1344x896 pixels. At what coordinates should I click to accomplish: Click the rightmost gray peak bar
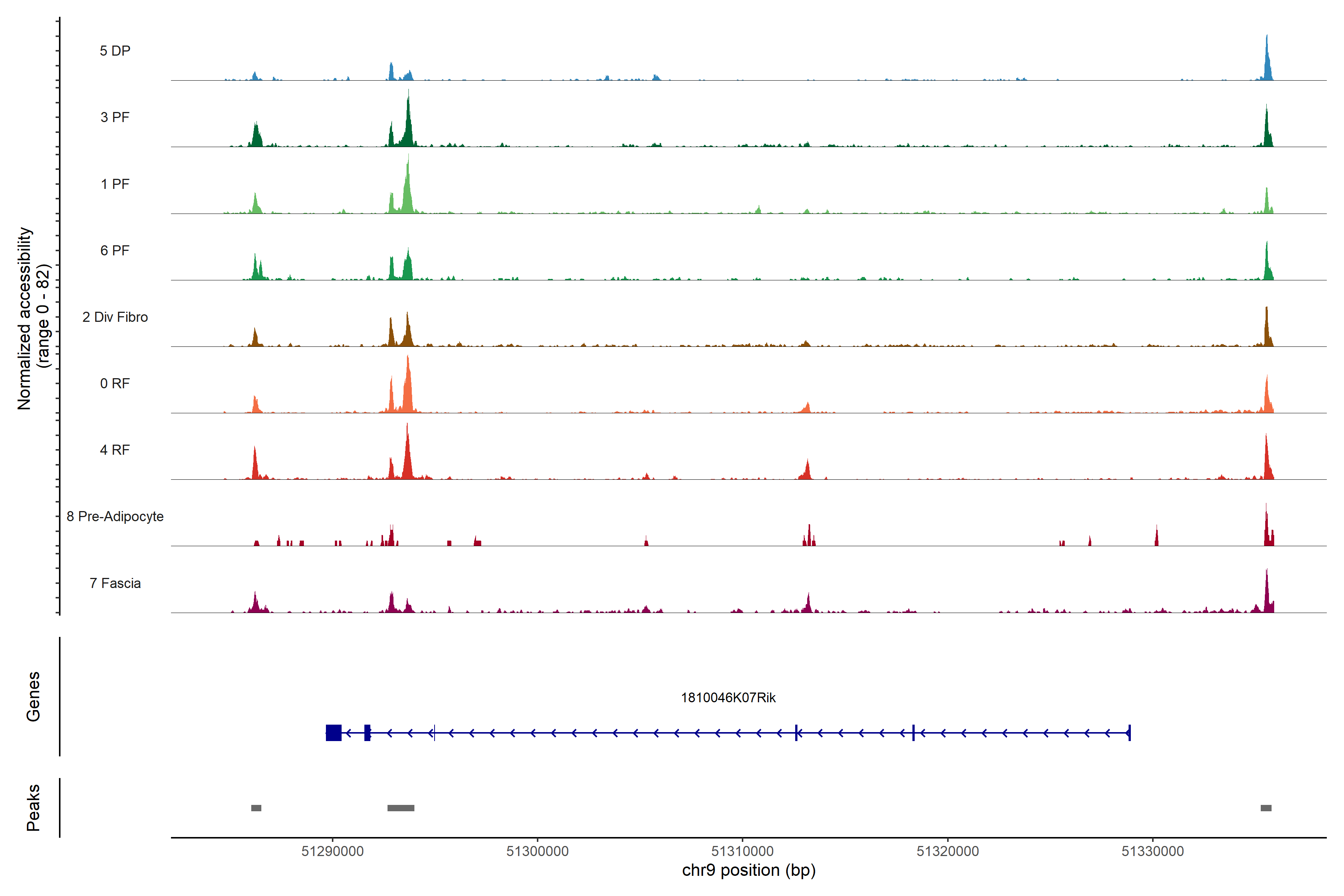pos(1266,808)
